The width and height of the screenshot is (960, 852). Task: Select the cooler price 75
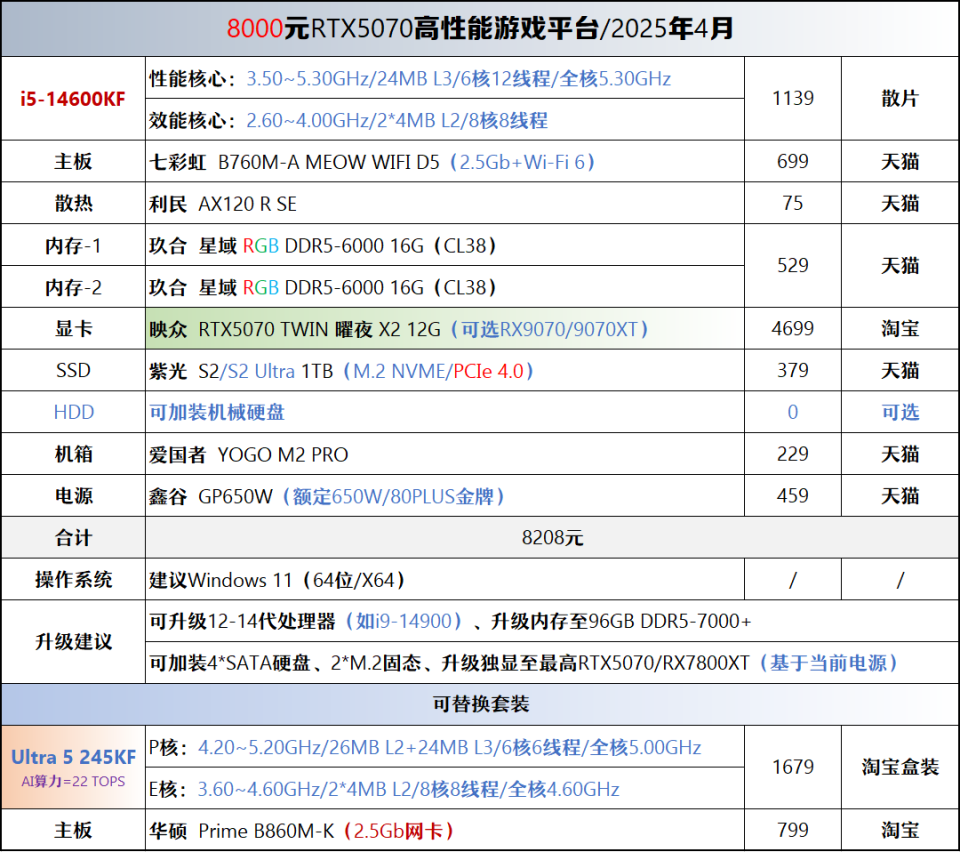(793, 203)
